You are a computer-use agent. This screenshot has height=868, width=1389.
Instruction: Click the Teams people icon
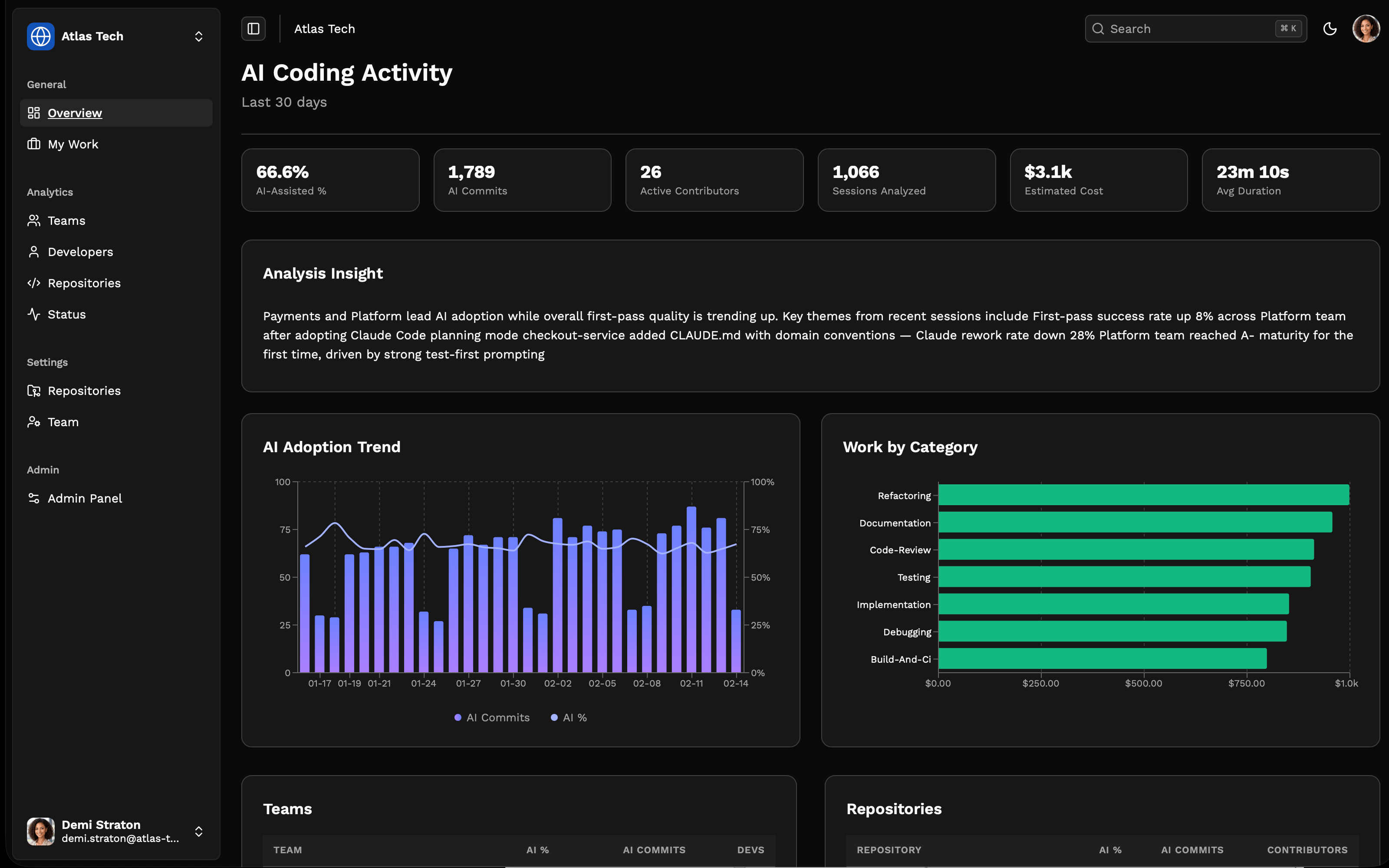(x=34, y=220)
